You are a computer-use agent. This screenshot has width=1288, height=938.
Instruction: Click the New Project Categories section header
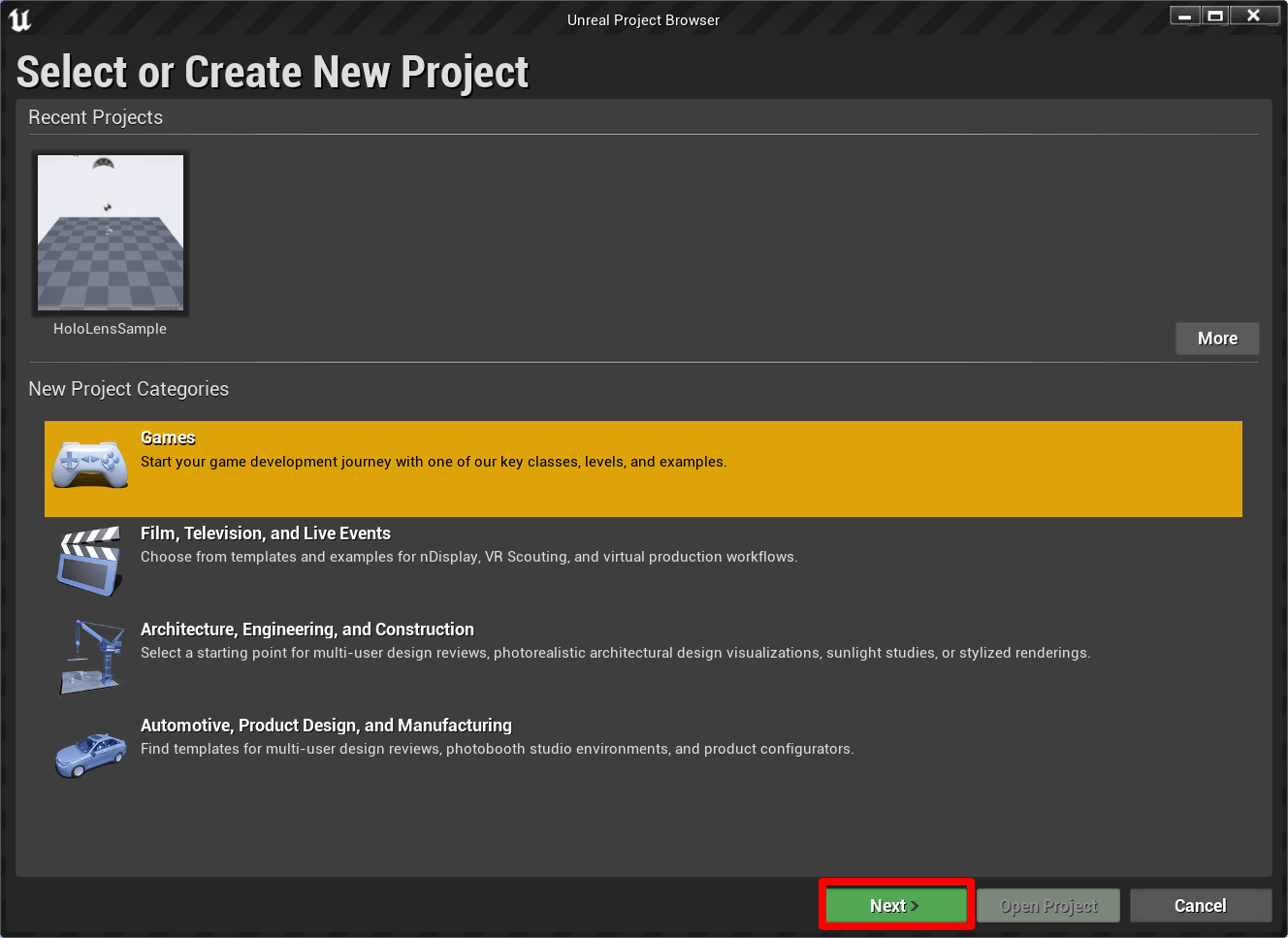pos(128,389)
